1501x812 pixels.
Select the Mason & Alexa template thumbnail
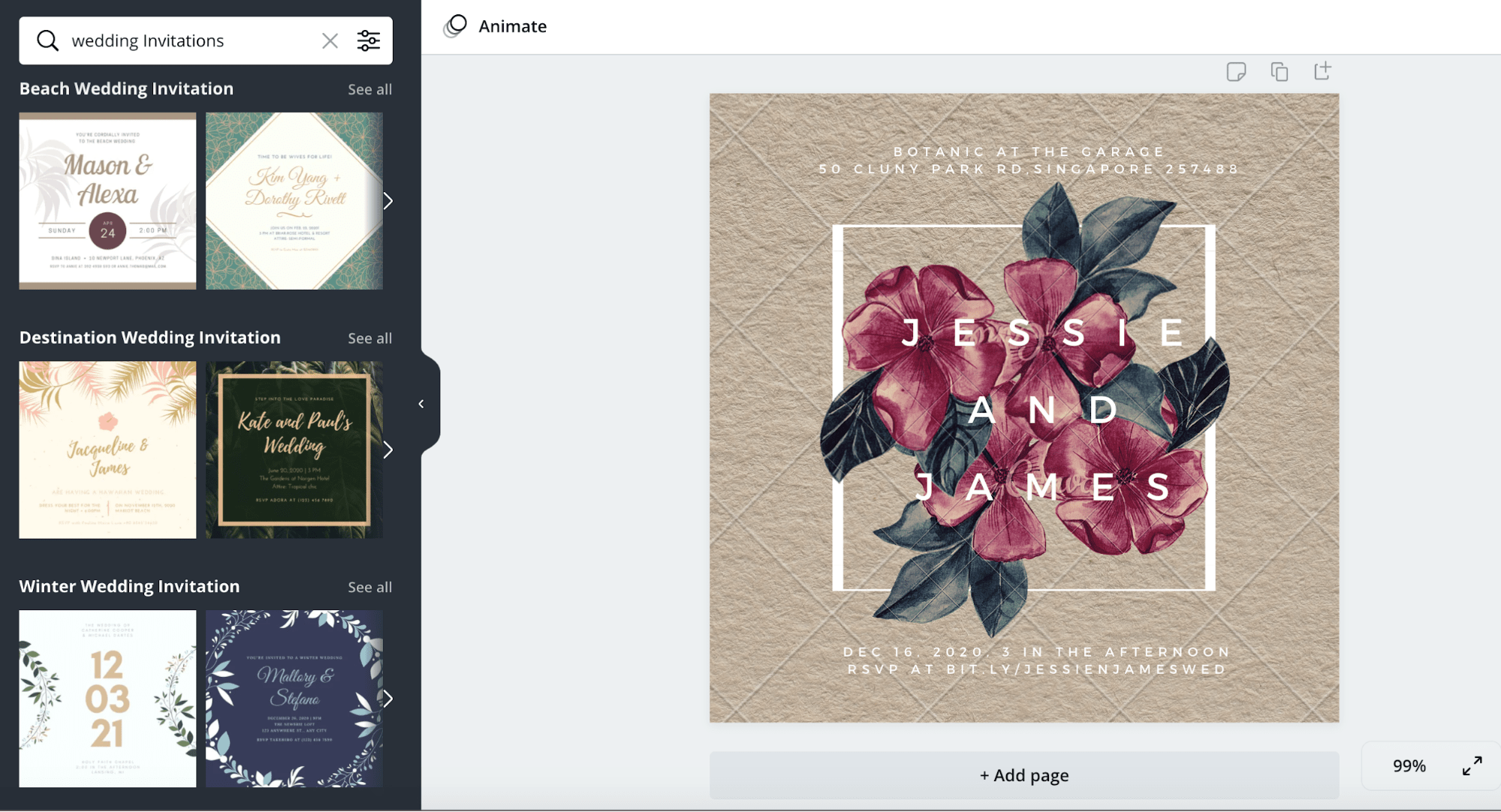(107, 201)
